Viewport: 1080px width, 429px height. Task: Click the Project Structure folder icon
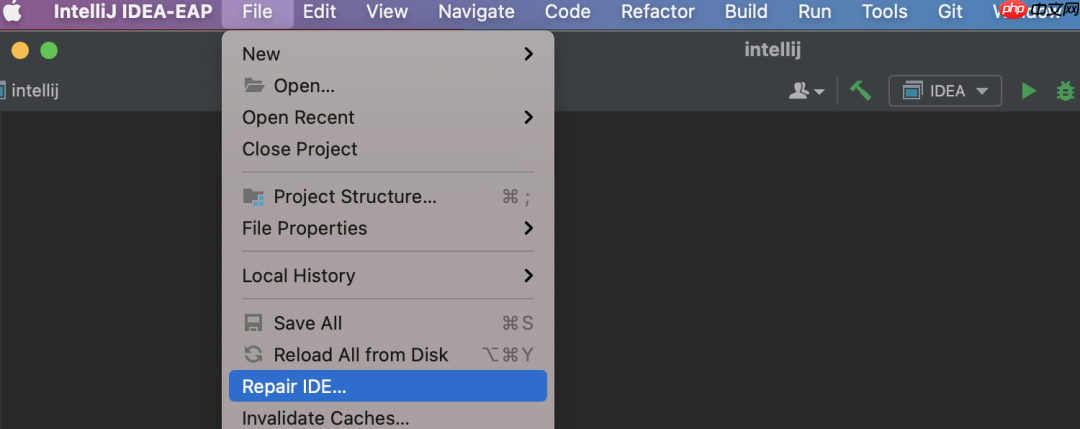pyautogui.click(x=253, y=197)
